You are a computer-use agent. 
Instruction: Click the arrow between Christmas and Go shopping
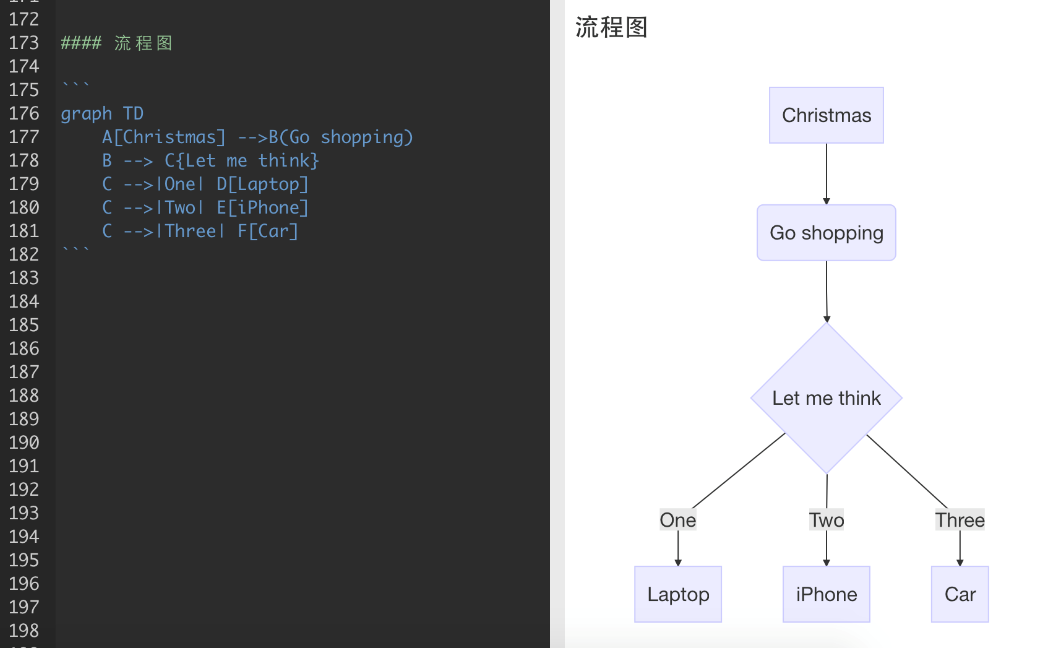826,172
